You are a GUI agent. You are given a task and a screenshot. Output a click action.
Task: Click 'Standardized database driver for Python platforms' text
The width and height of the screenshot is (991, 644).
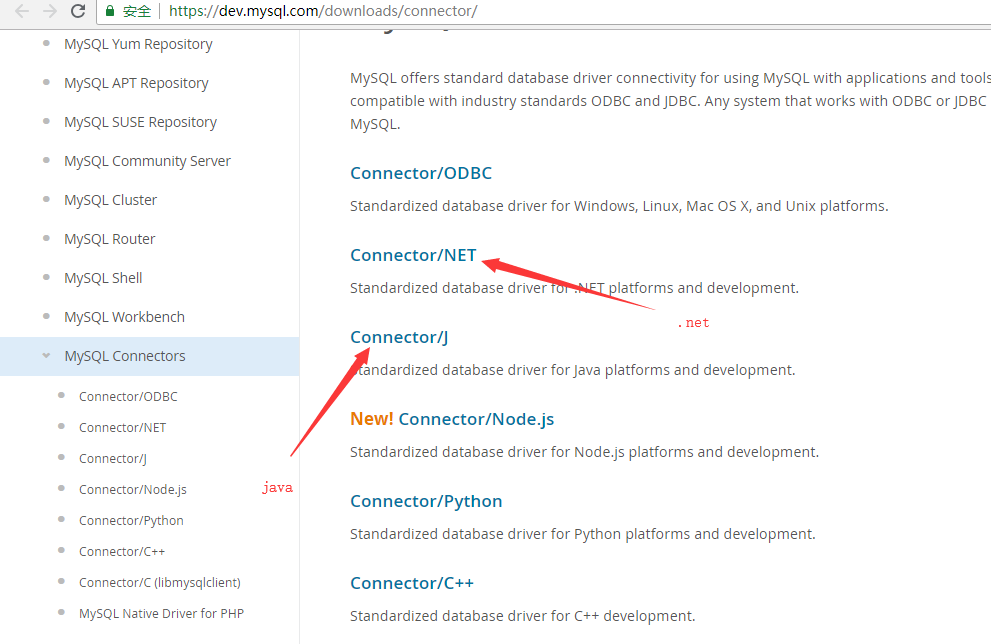click(x=583, y=534)
